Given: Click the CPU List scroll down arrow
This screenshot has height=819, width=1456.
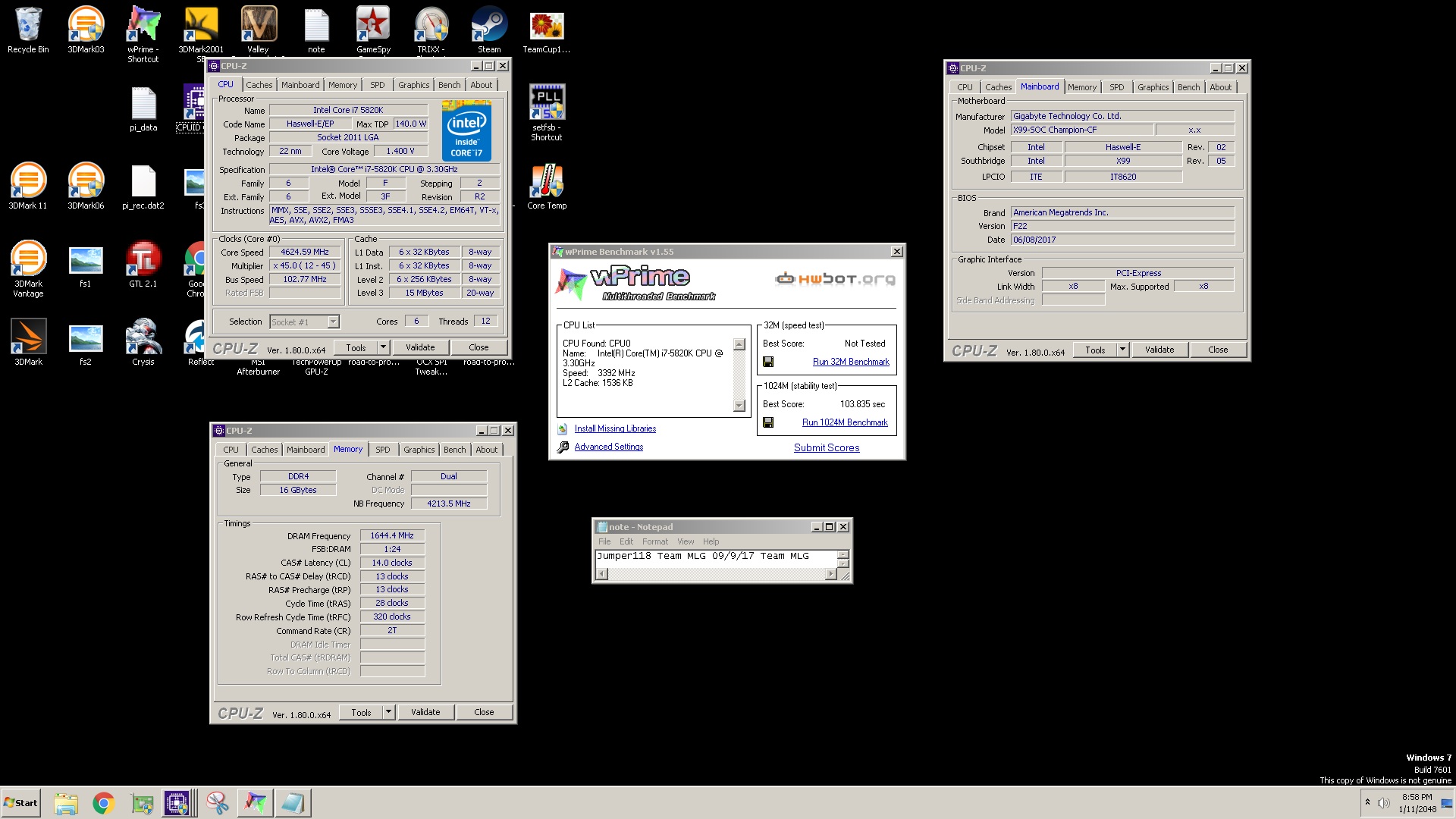Looking at the screenshot, I should 739,406.
